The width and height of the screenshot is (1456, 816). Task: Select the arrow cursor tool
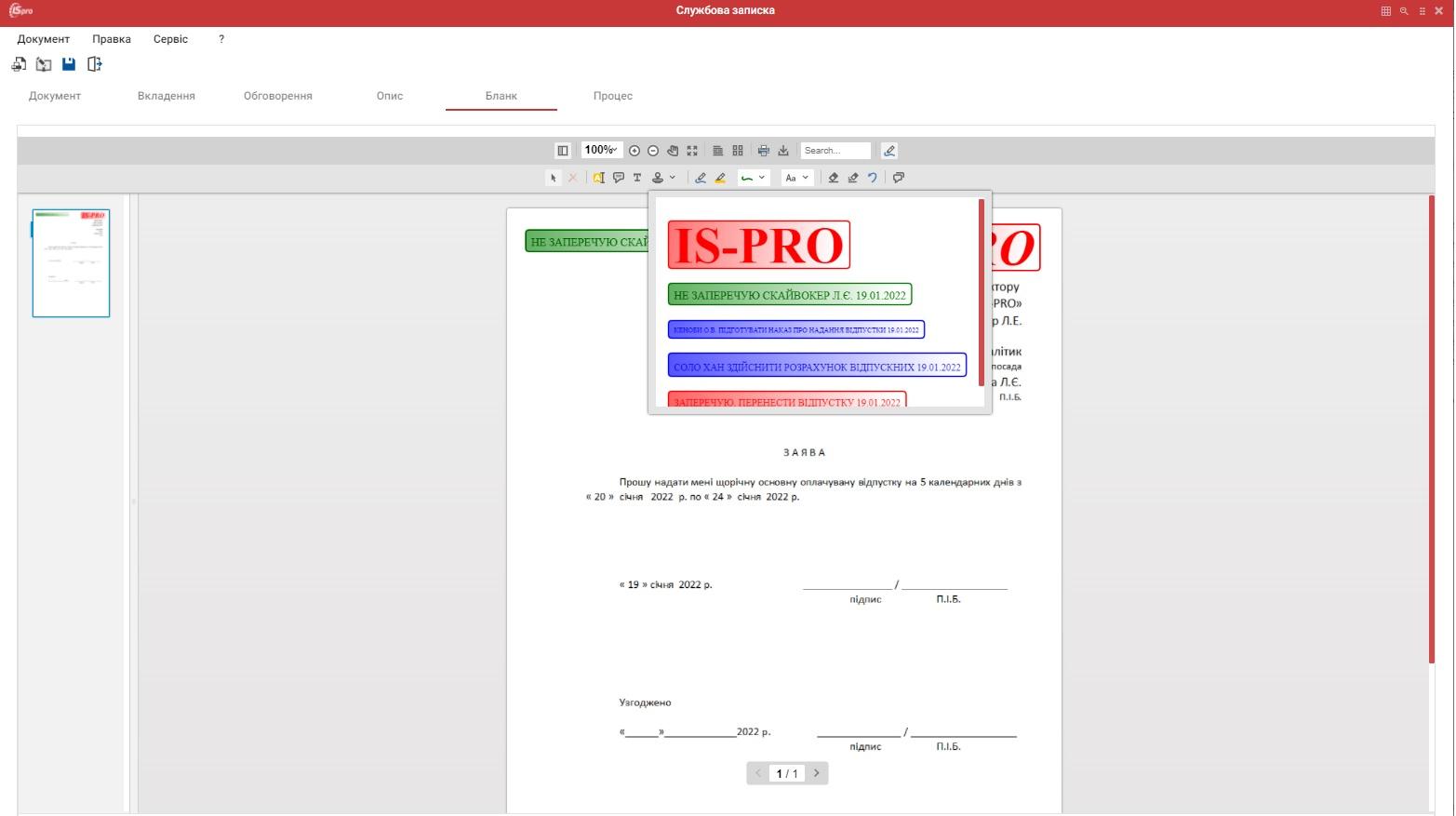[x=554, y=178]
